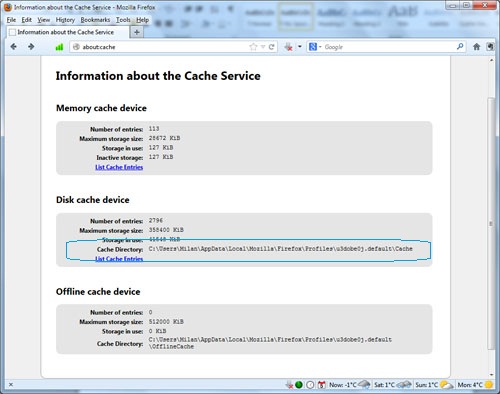Click the magnifier search icon
Screen dimensions: 500x394
coord(460,47)
